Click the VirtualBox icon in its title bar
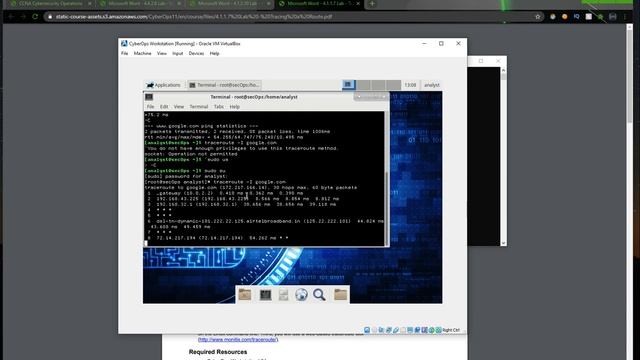This screenshot has height=360, width=640. [x=124, y=43]
